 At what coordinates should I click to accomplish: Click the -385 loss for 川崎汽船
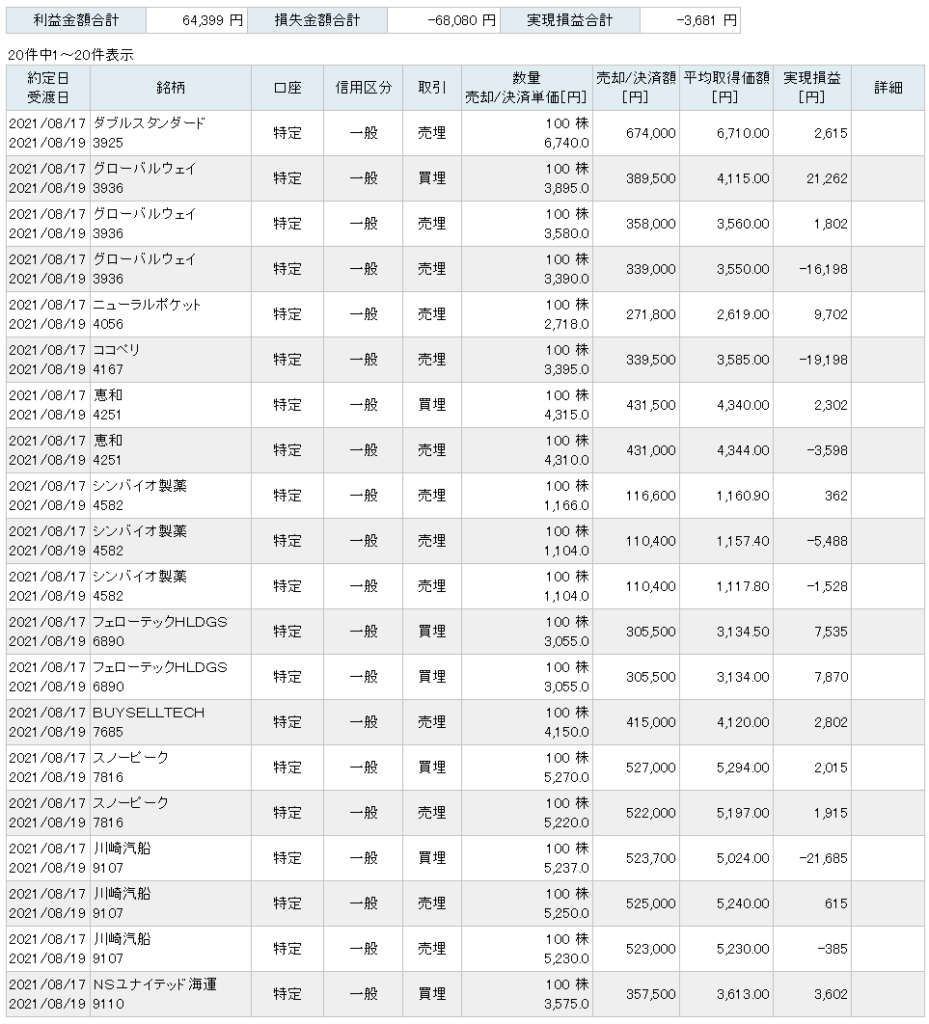click(832, 949)
